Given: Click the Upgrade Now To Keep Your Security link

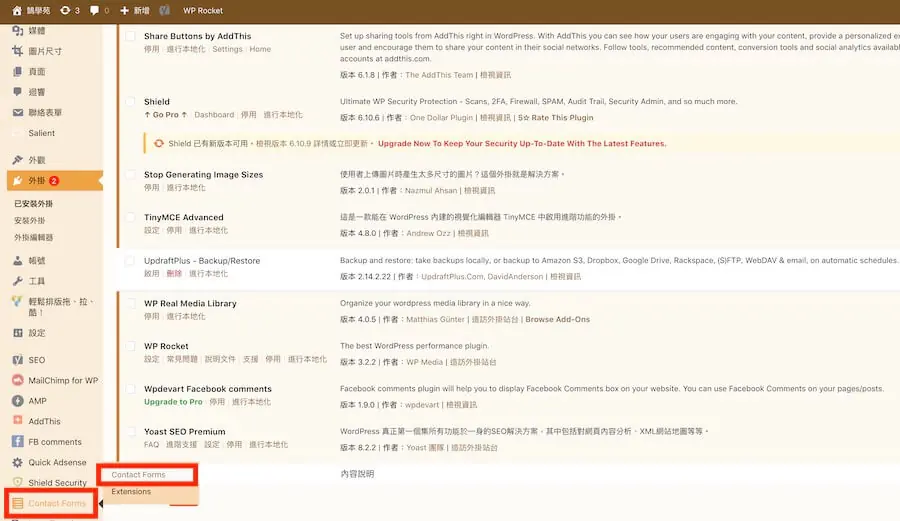Looking at the screenshot, I should coord(522,143).
